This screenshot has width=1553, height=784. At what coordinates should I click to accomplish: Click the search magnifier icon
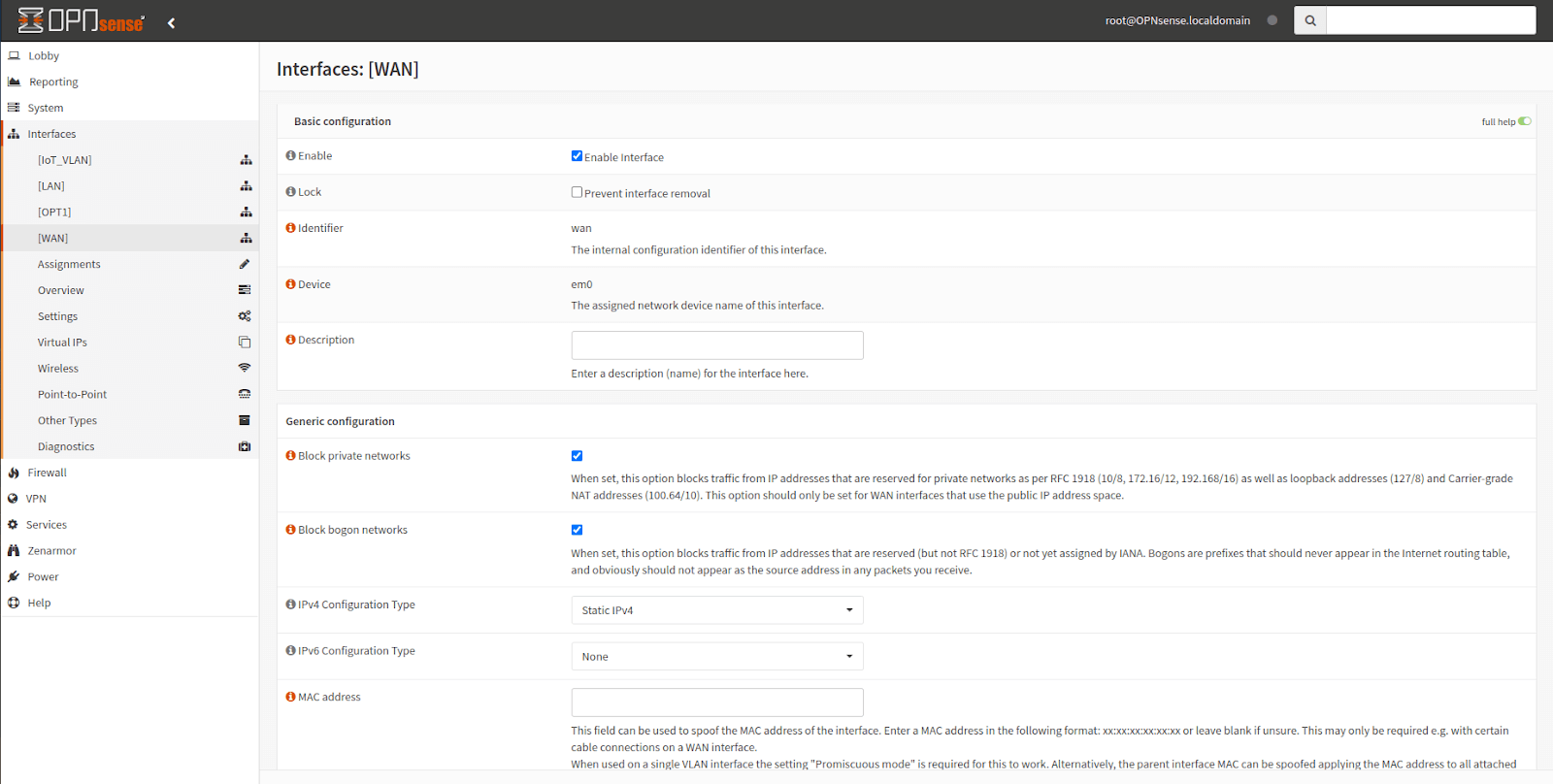tap(1310, 20)
